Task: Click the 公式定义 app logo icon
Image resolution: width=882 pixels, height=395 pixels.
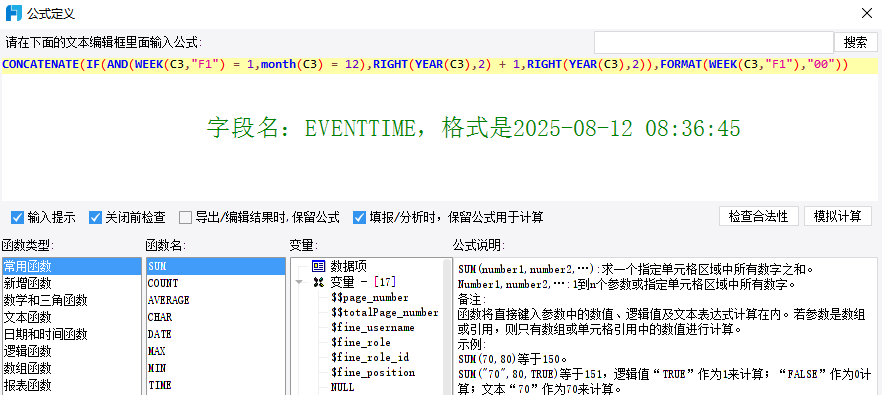Action: (x=14, y=13)
